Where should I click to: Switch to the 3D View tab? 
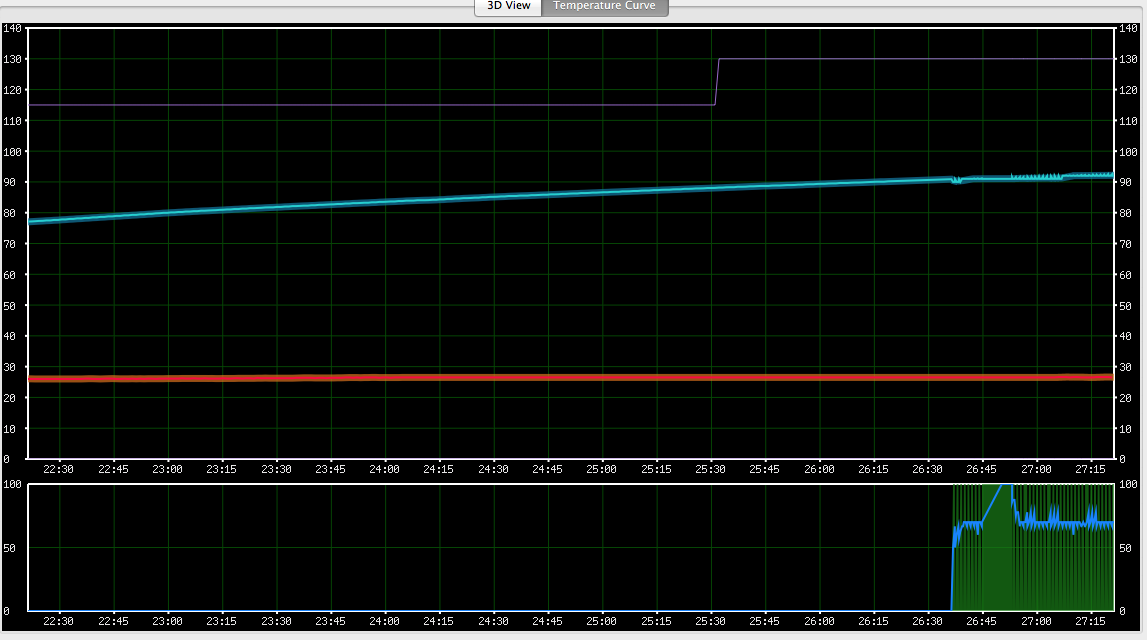pos(508,6)
